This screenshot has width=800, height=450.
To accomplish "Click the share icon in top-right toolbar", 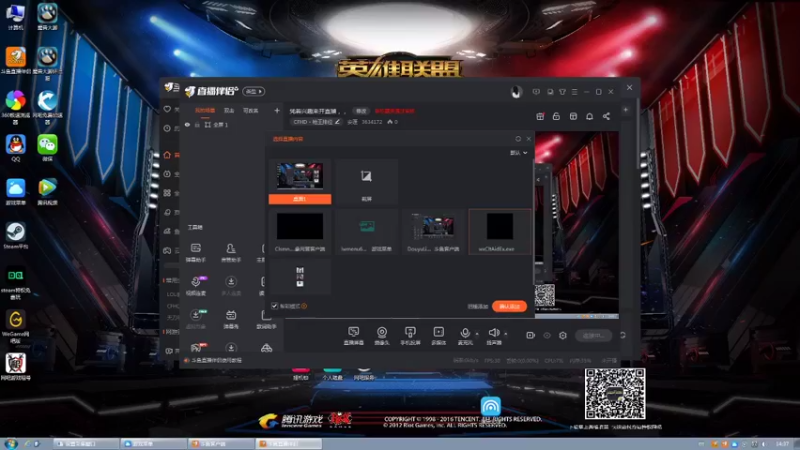I will coord(606,116).
